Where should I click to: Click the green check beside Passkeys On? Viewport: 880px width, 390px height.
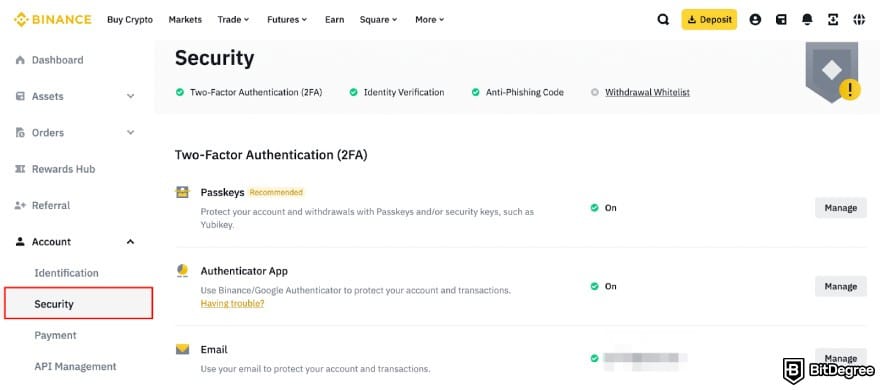tap(594, 208)
